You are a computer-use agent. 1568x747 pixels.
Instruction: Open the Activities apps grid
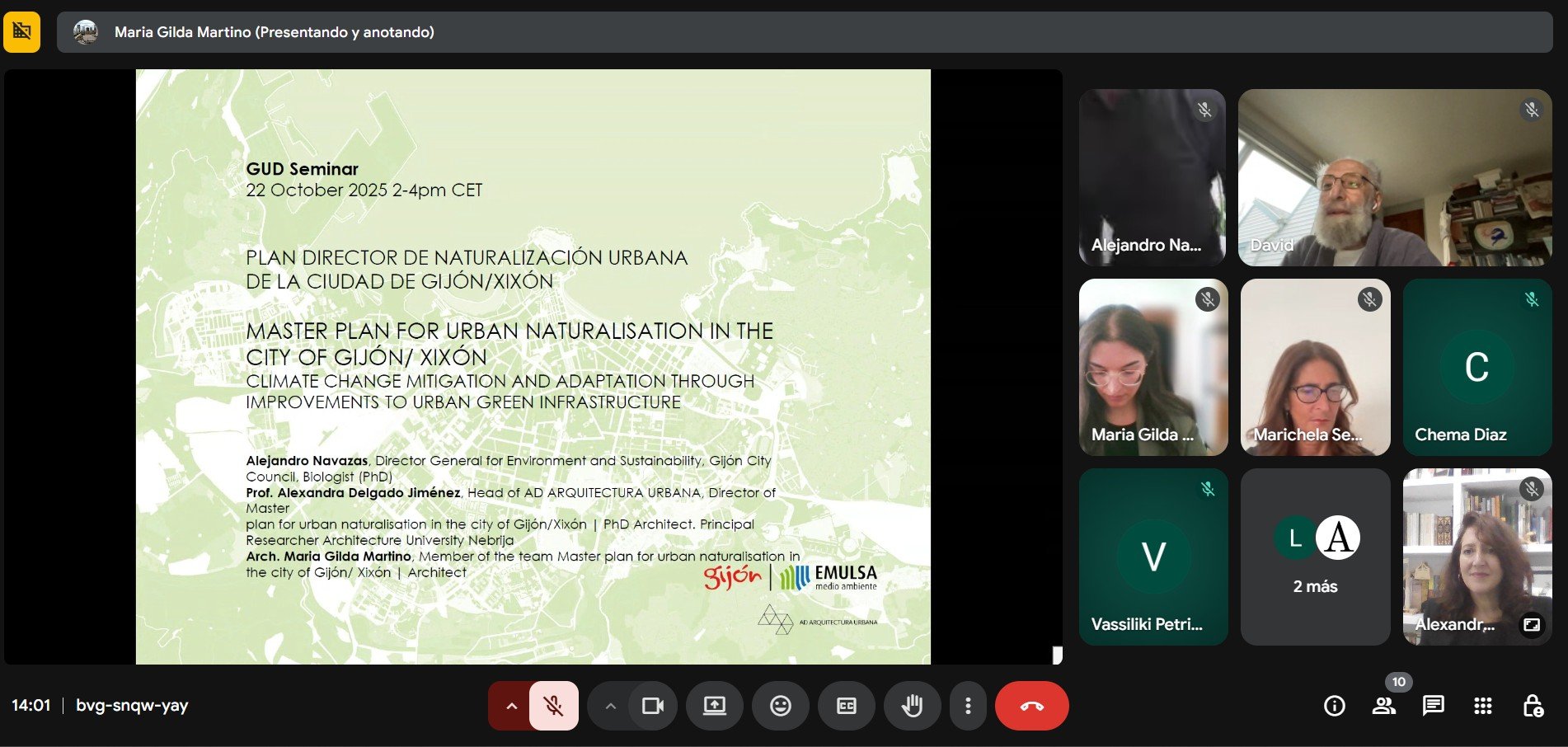(x=1484, y=707)
